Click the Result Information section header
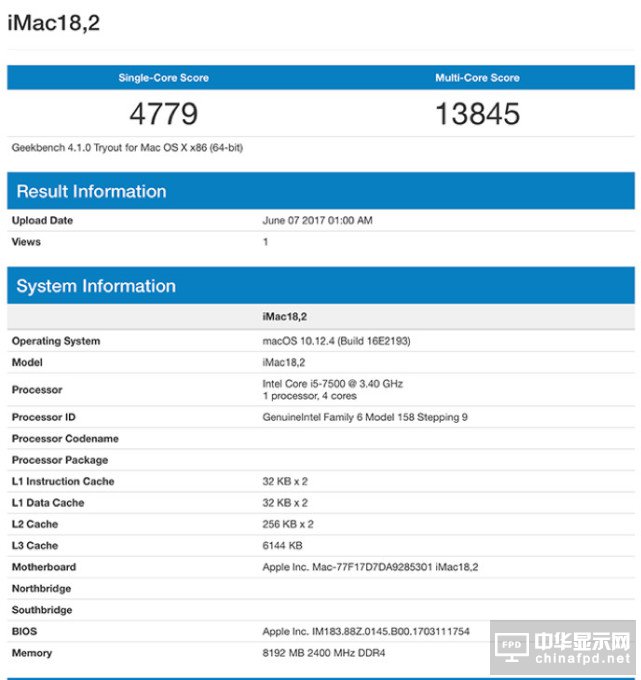 (91, 192)
